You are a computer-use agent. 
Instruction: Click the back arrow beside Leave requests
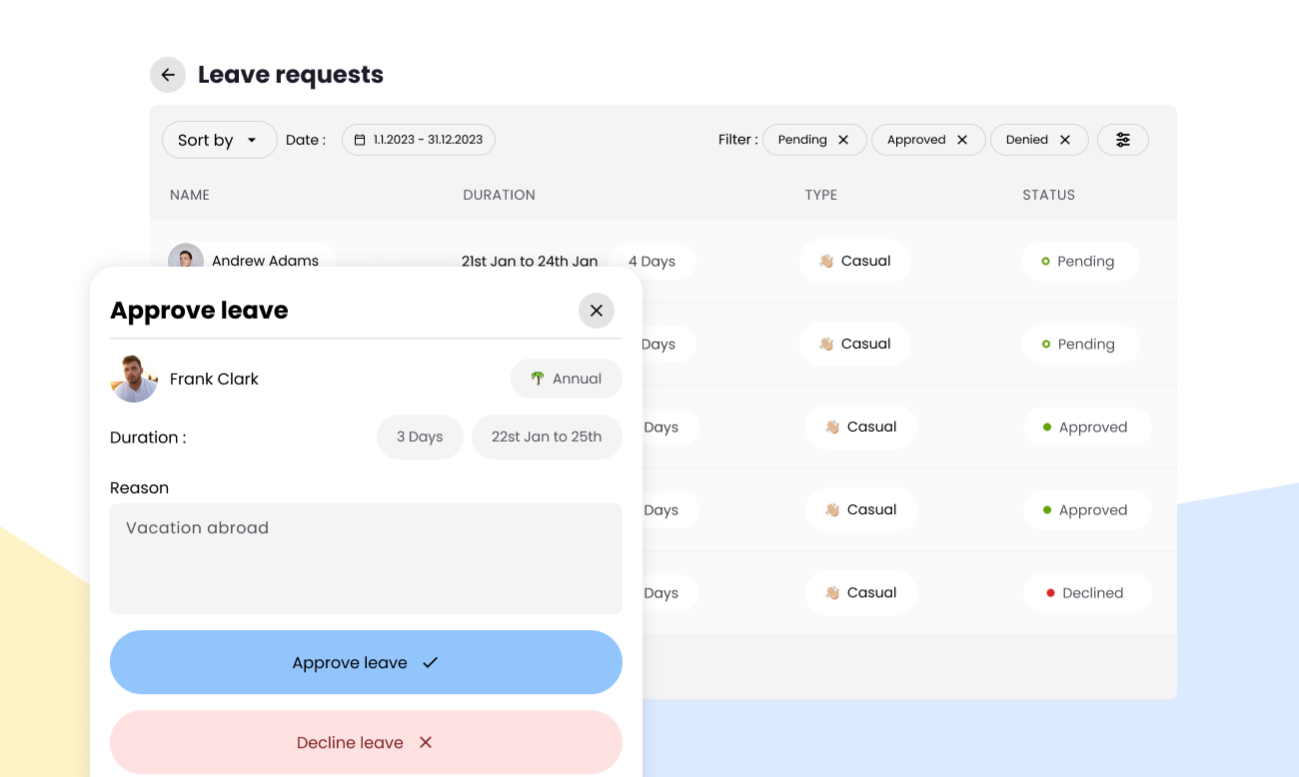[167, 75]
